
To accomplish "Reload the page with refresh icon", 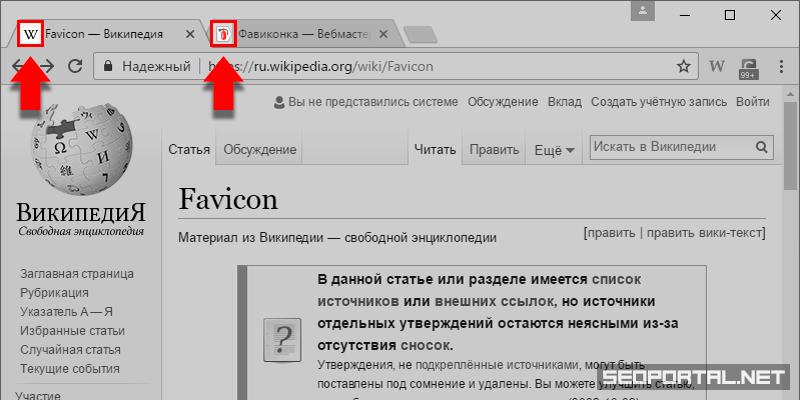I will pyautogui.click(x=74, y=67).
